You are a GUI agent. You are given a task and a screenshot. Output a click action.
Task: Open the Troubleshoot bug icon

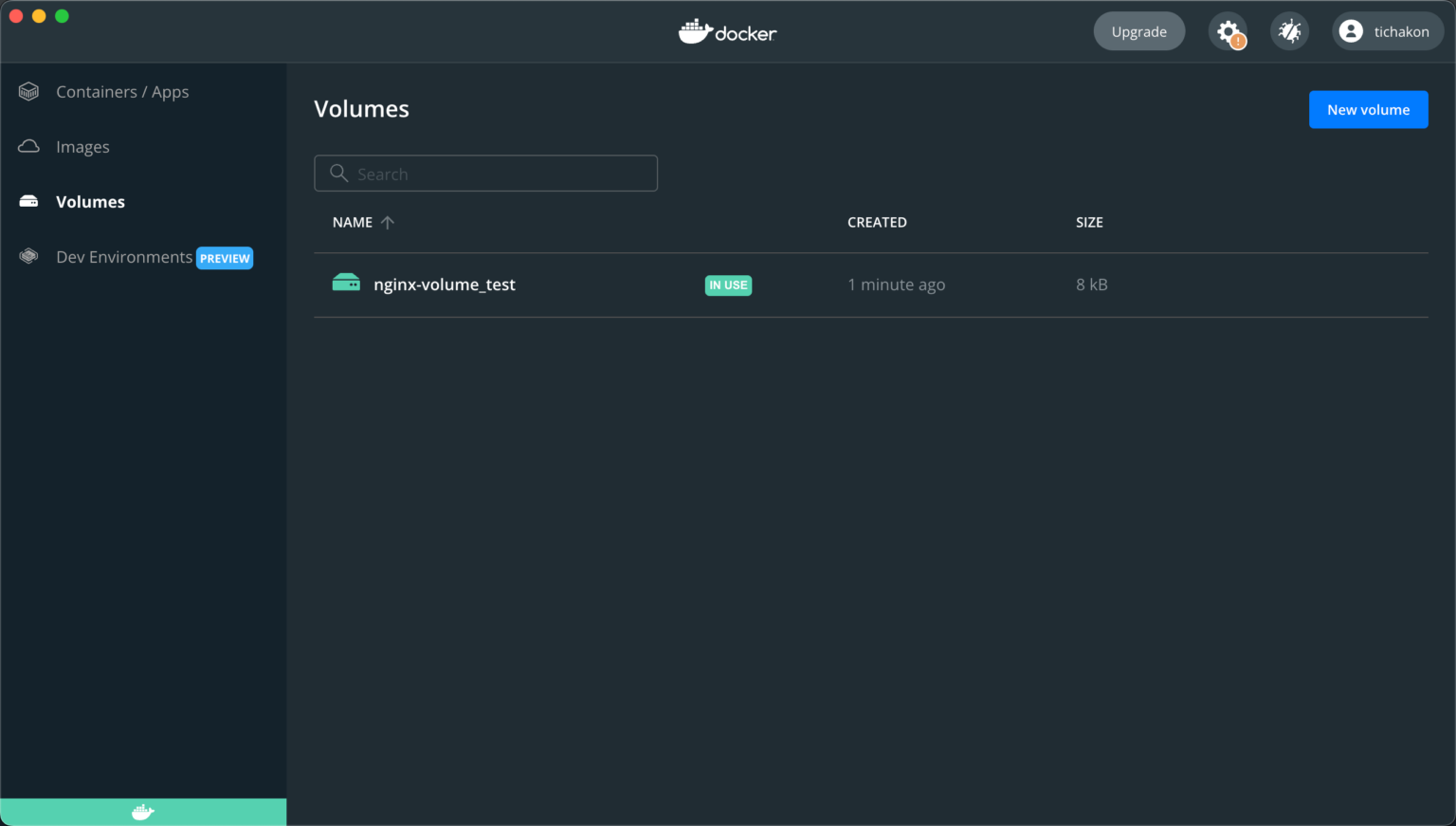[1289, 30]
